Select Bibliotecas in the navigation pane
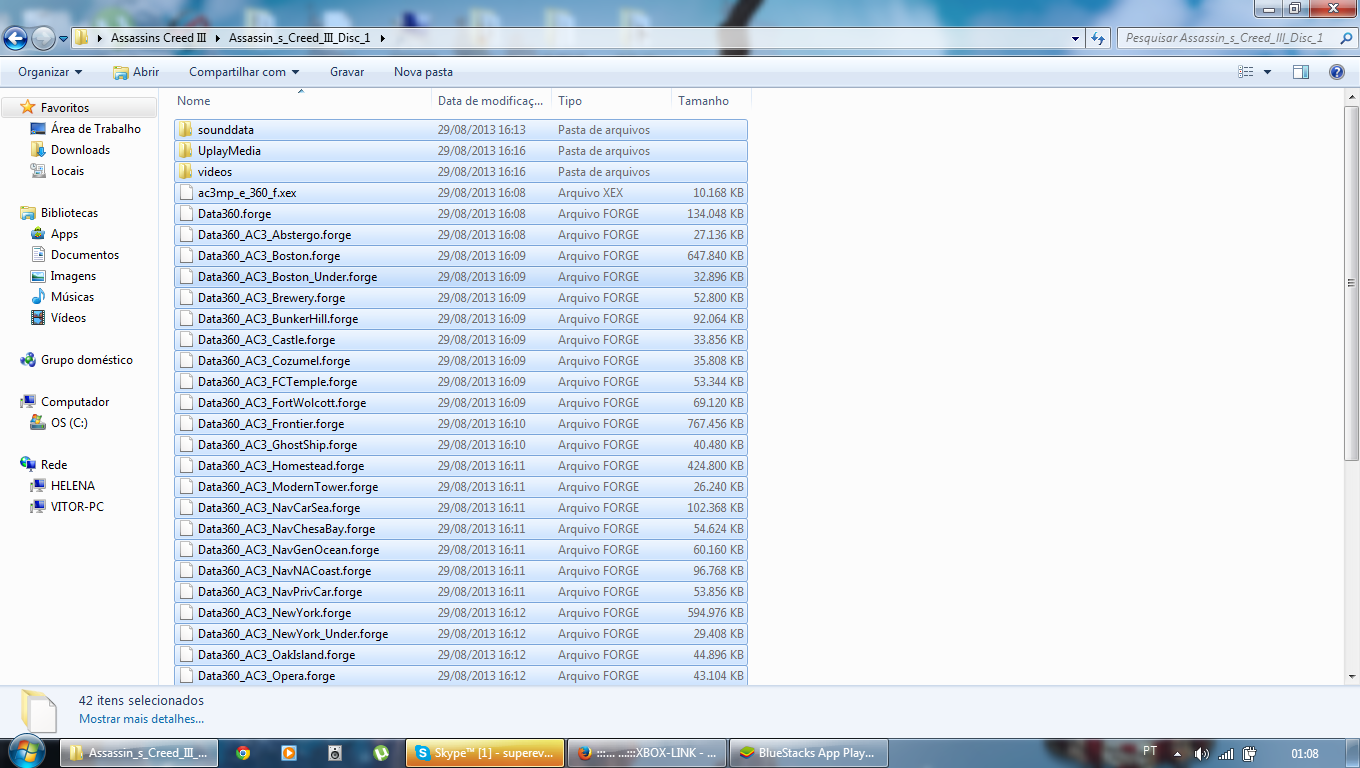The width and height of the screenshot is (1360, 768). click(x=69, y=213)
